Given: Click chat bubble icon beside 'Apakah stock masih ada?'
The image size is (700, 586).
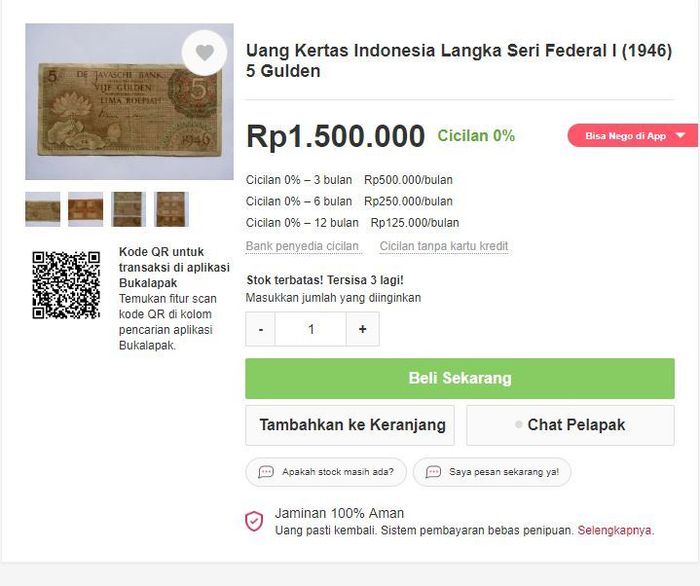Looking at the screenshot, I should tap(266, 472).
